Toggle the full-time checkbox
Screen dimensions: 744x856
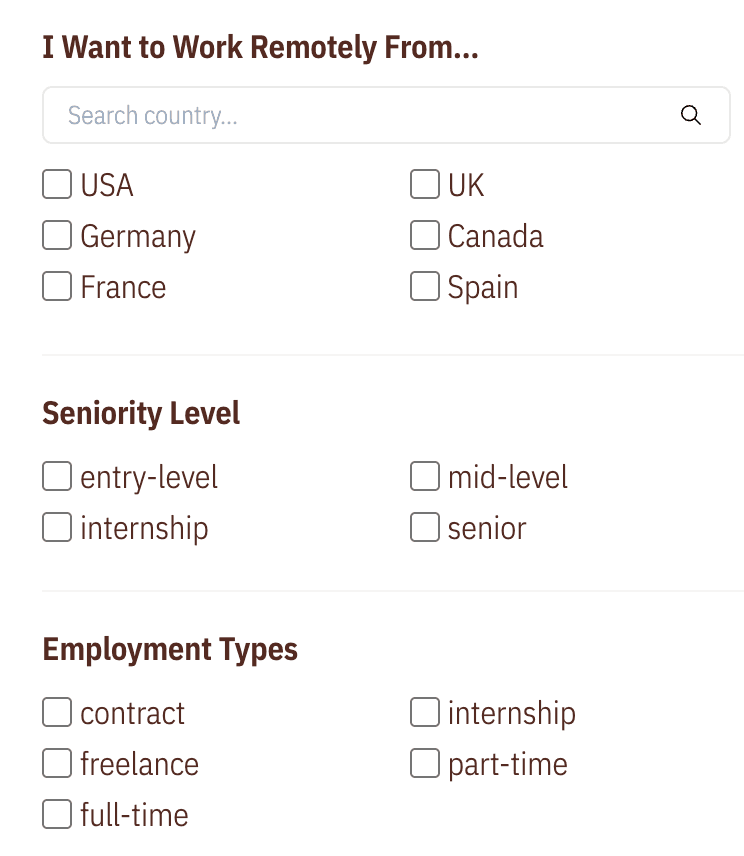click(57, 815)
